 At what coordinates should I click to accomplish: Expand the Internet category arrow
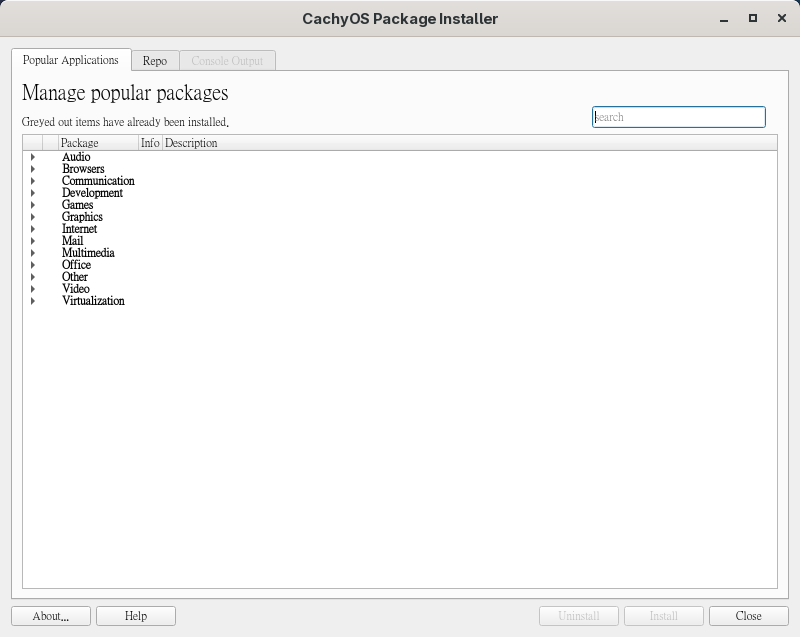pos(33,229)
